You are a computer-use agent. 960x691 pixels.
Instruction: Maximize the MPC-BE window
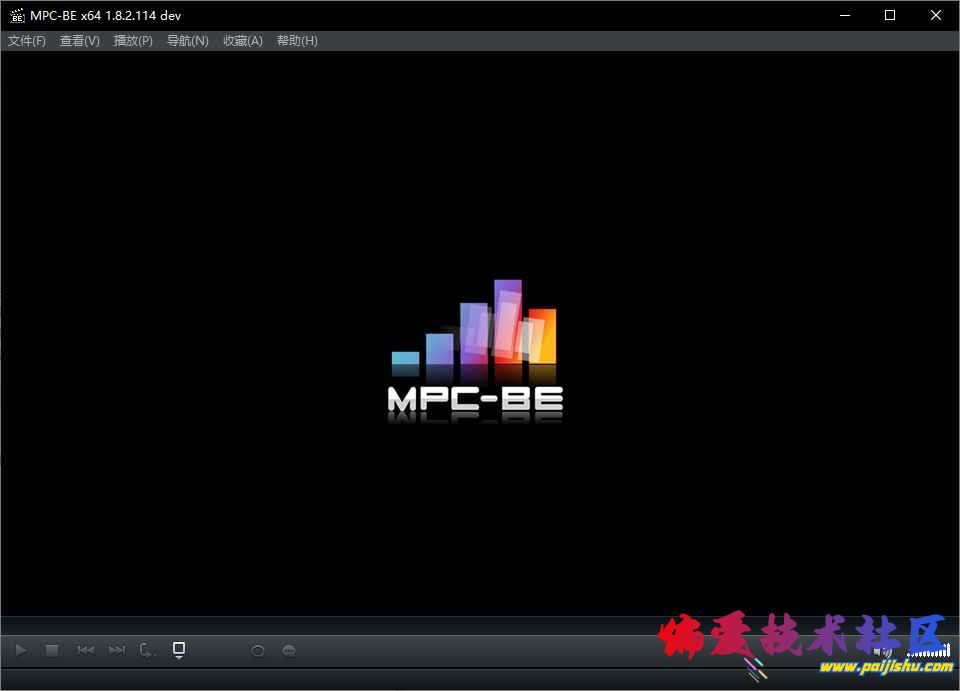890,15
